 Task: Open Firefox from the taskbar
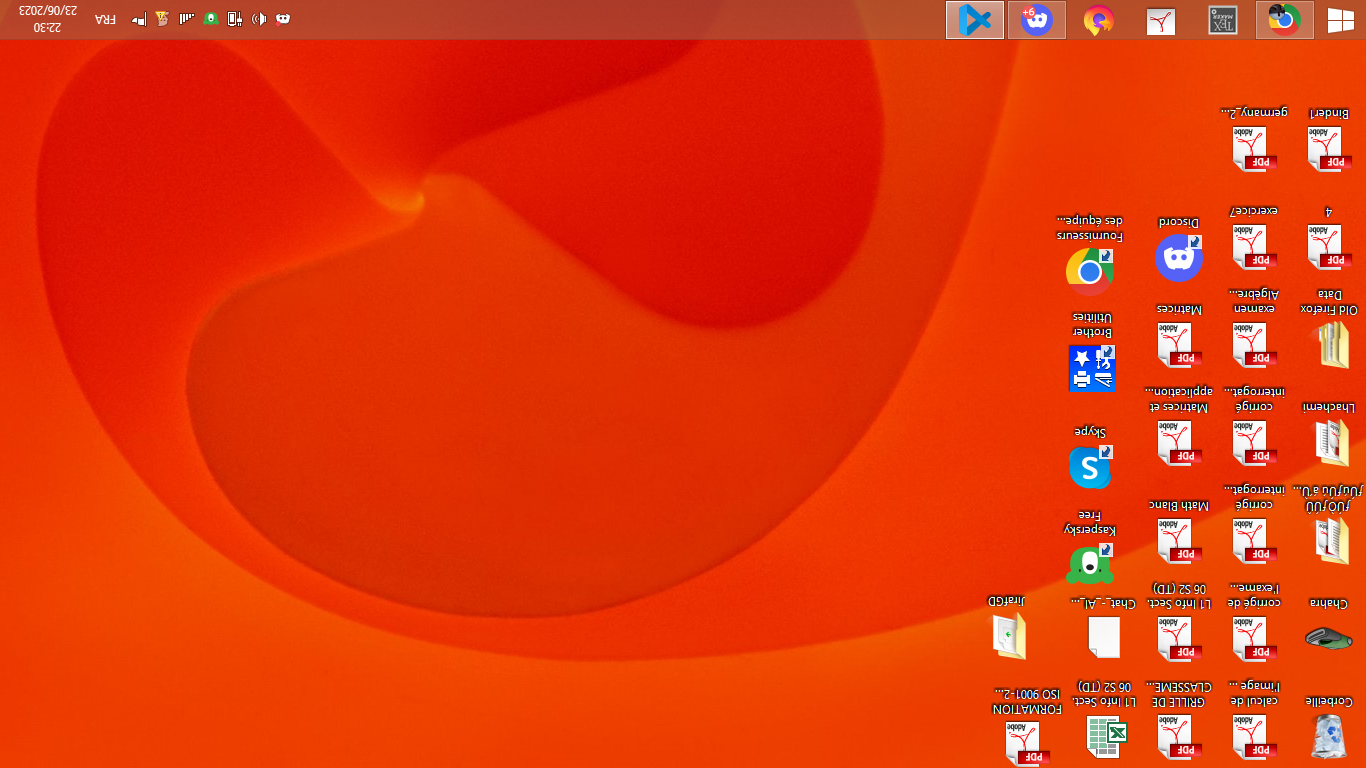[1099, 20]
